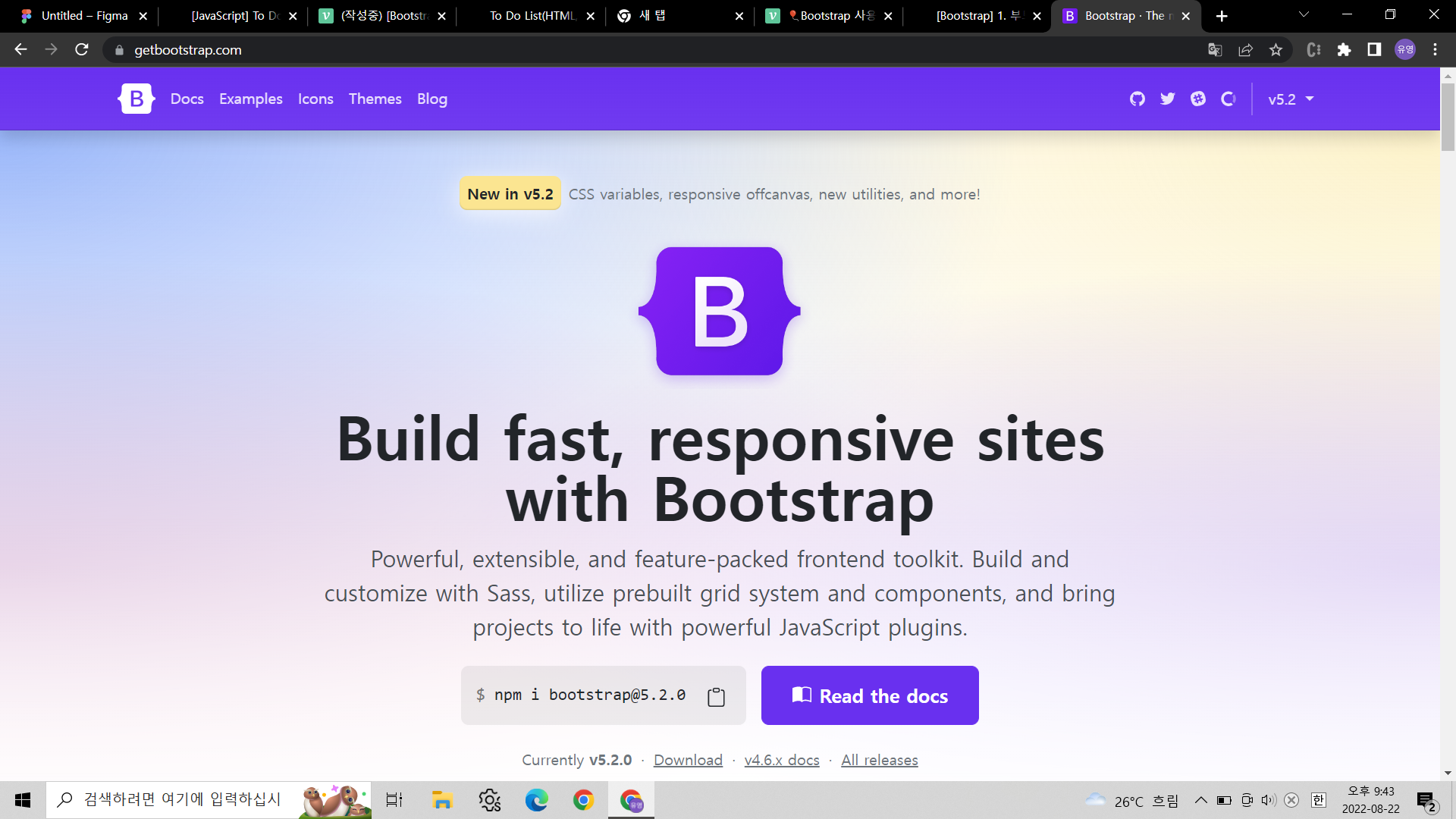Launch Microsoft Edge from the taskbar
Screen dimensions: 1456x819
536,800
